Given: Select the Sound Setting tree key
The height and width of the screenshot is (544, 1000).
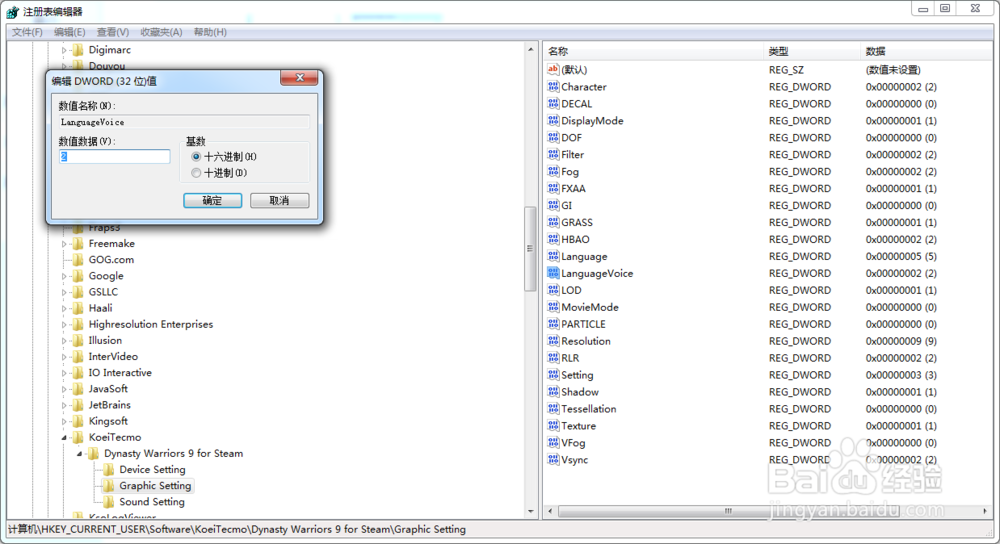Looking at the screenshot, I should [x=152, y=502].
